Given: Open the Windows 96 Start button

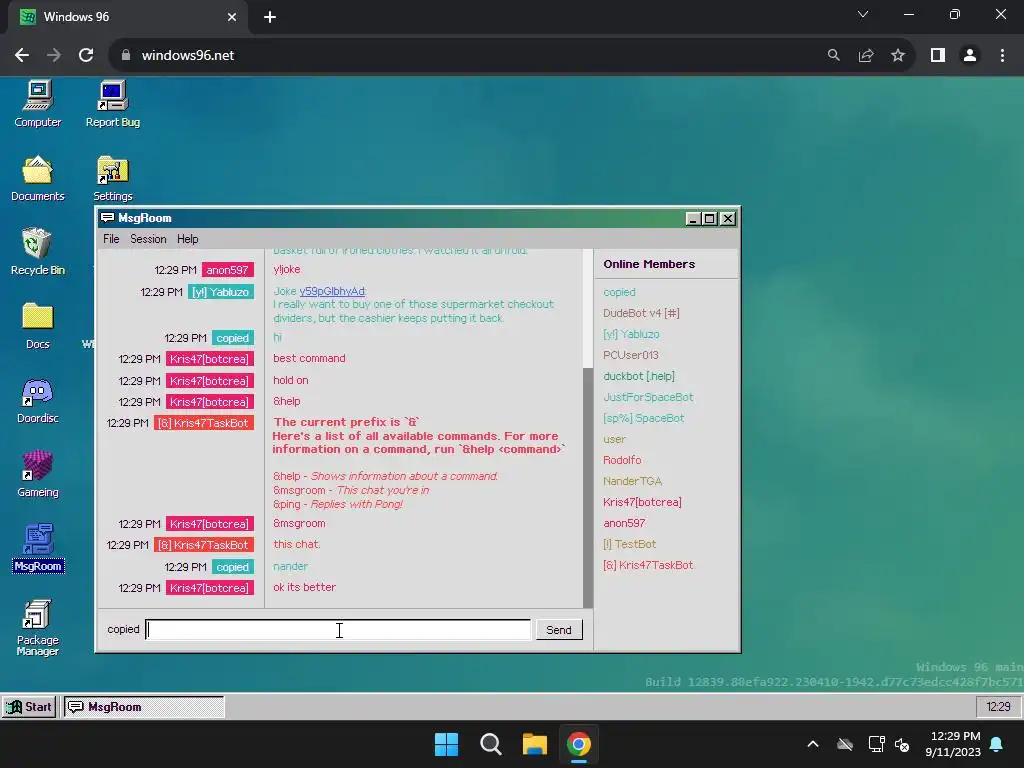Looking at the screenshot, I should pyautogui.click(x=29, y=707).
